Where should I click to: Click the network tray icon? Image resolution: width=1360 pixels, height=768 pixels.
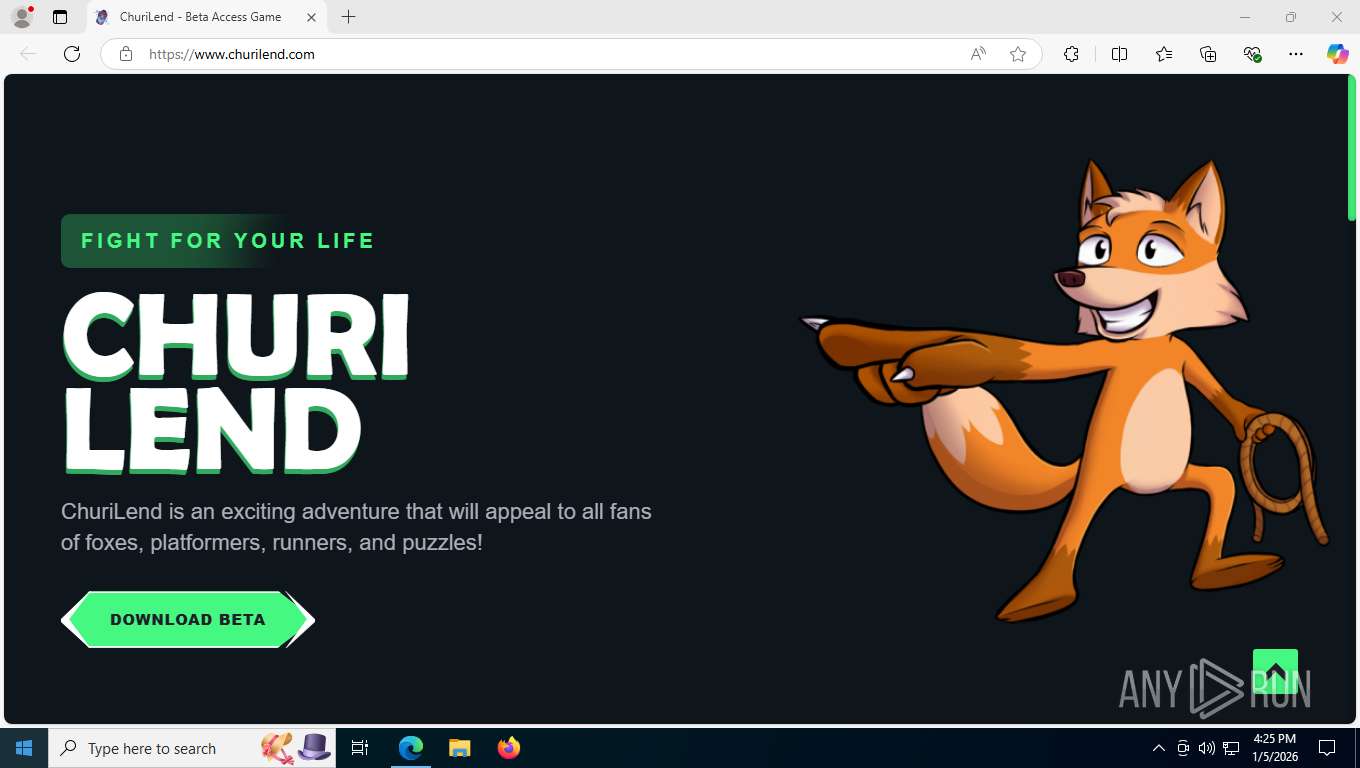pyautogui.click(x=1231, y=748)
